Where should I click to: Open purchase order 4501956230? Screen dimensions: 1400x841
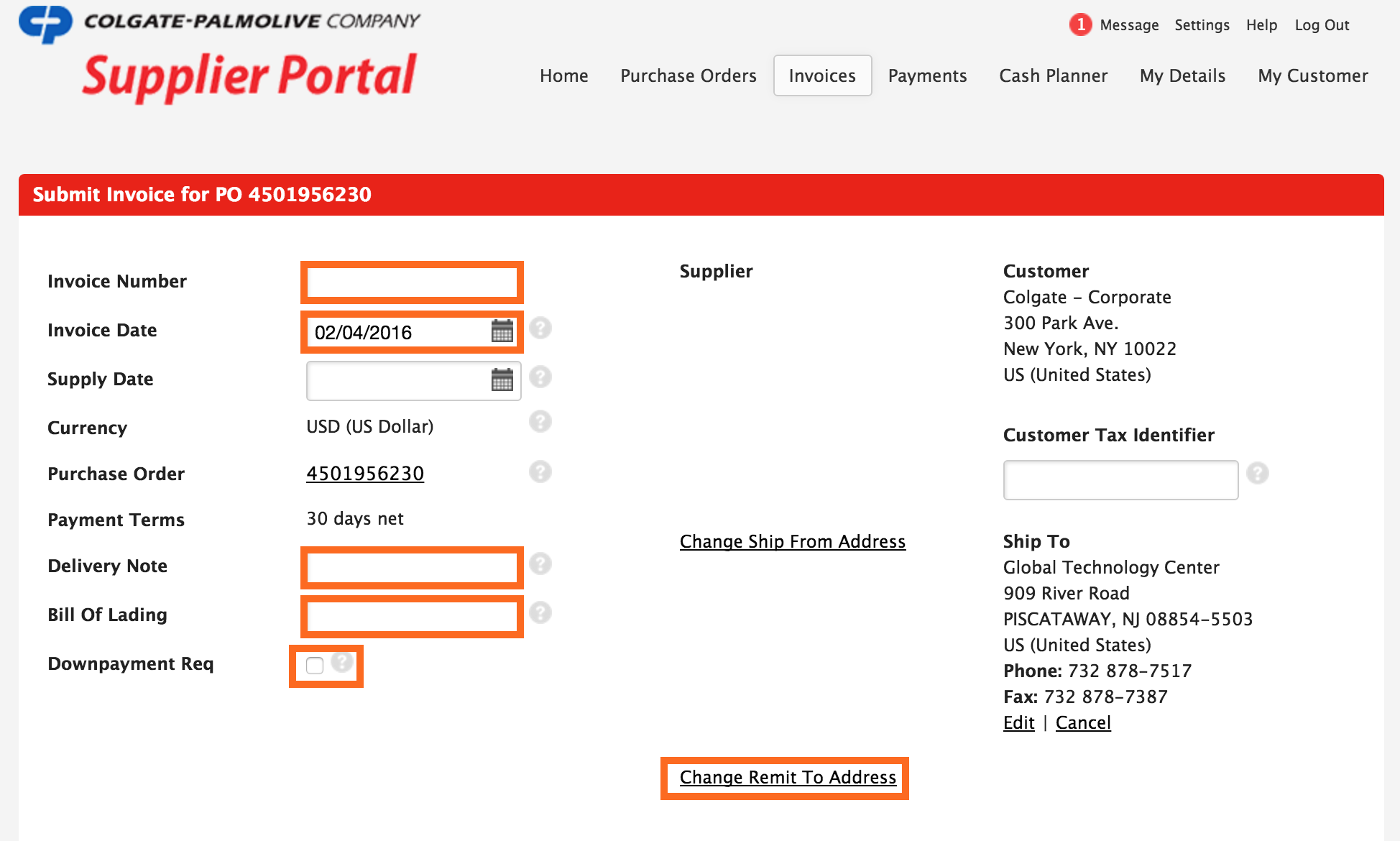[x=364, y=473]
